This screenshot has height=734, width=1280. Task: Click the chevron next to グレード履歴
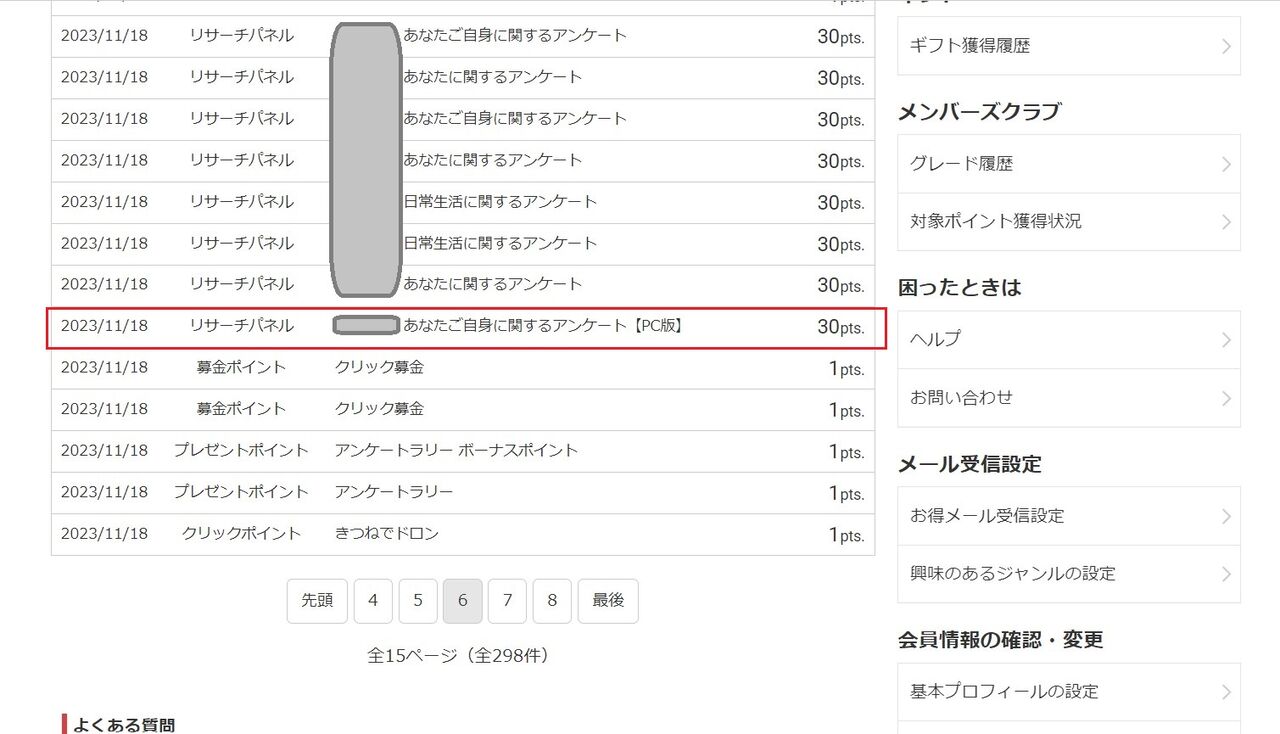coord(1226,164)
